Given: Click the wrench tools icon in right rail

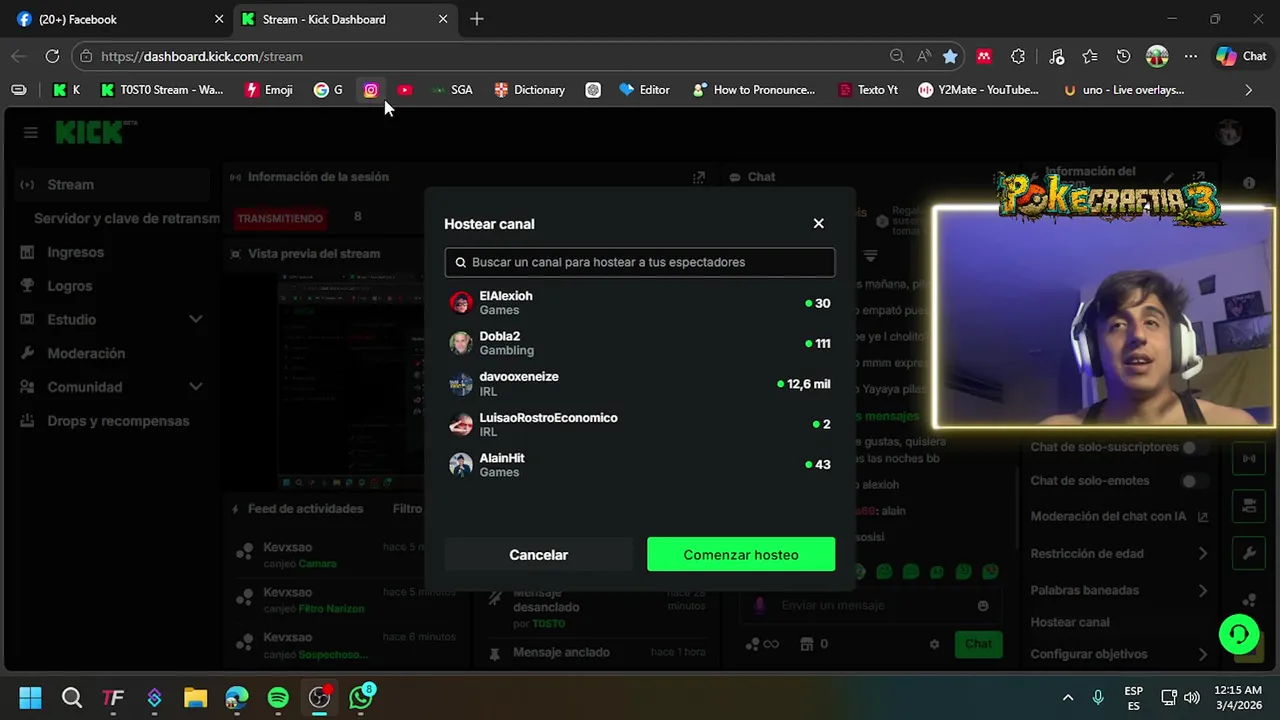Looking at the screenshot, I should [x=1249, y=553].
